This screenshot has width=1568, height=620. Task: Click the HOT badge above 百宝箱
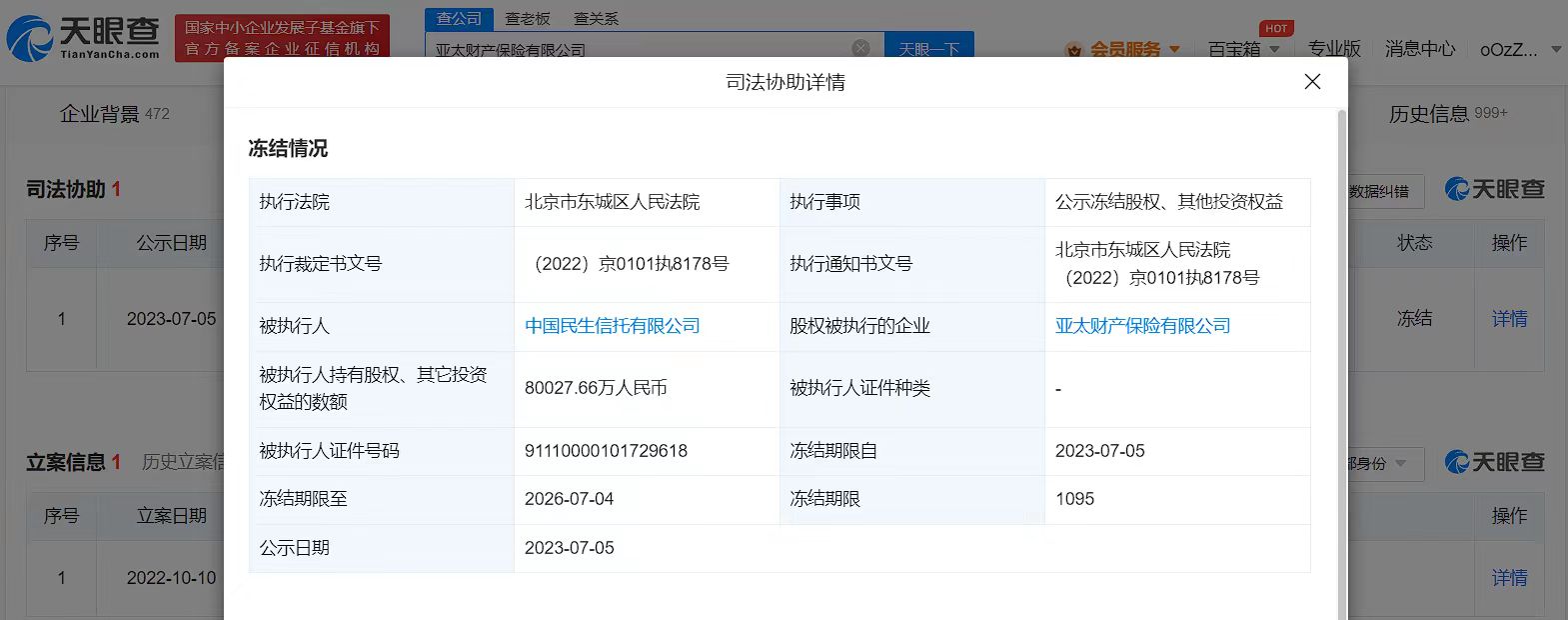[x=1276, y=28]
